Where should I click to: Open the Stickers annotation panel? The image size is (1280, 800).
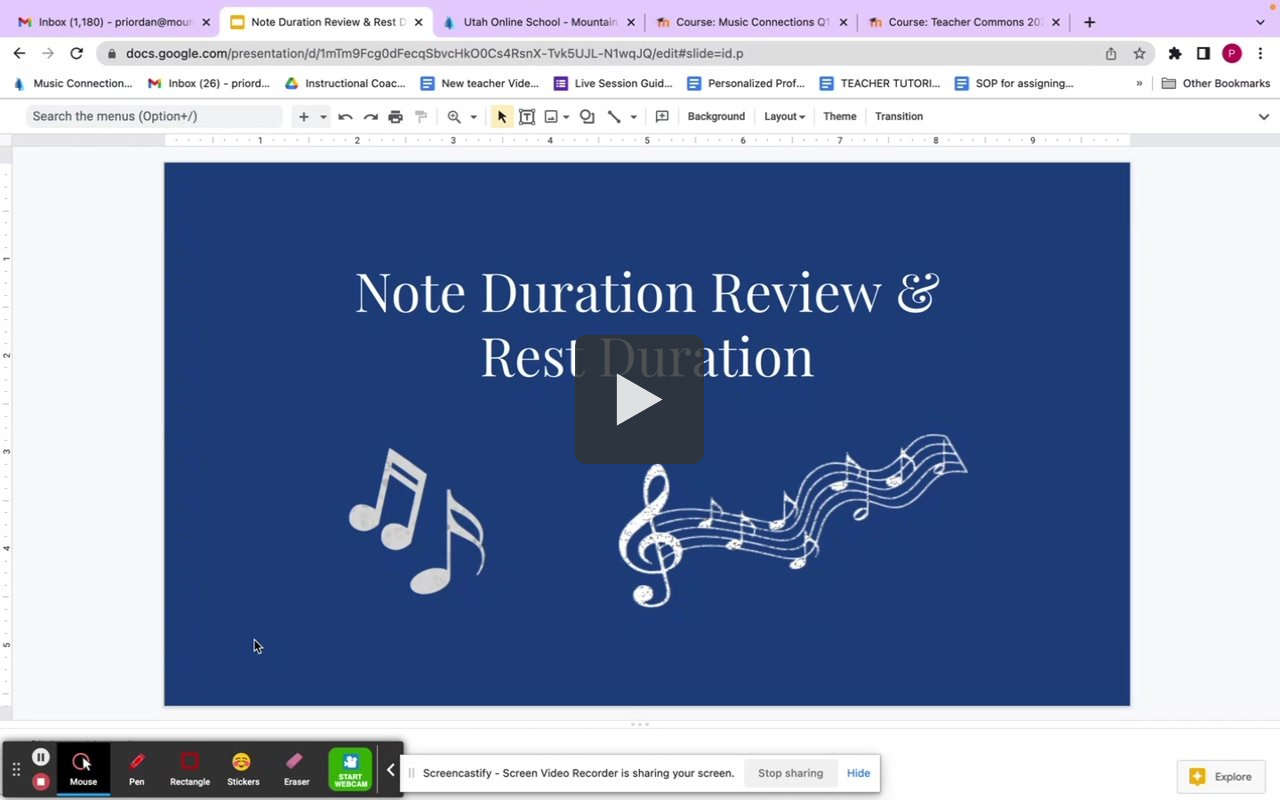pos(242,765)
